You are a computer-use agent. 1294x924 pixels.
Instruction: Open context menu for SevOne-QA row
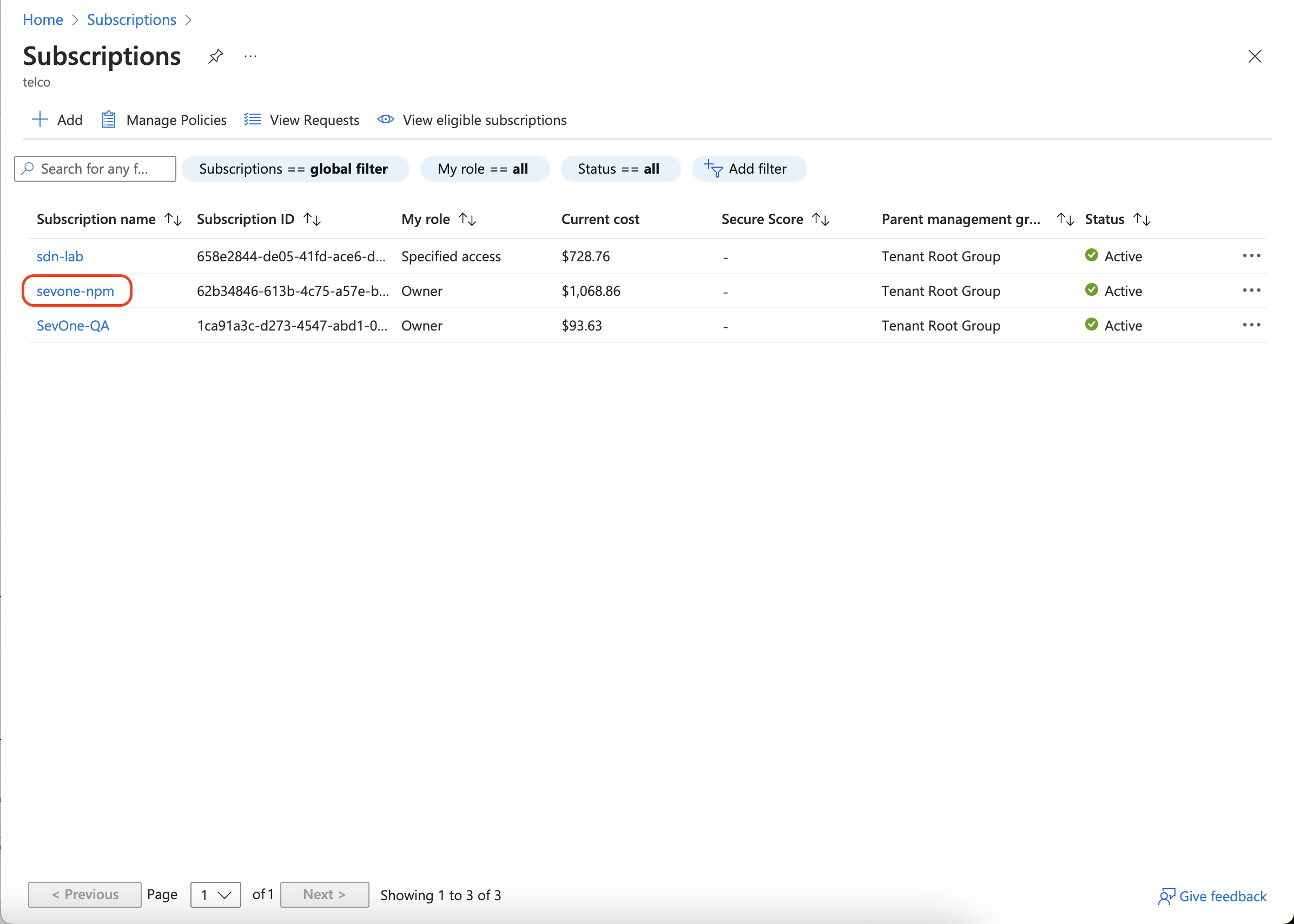pyautogui.click(x=1251, y=326)
